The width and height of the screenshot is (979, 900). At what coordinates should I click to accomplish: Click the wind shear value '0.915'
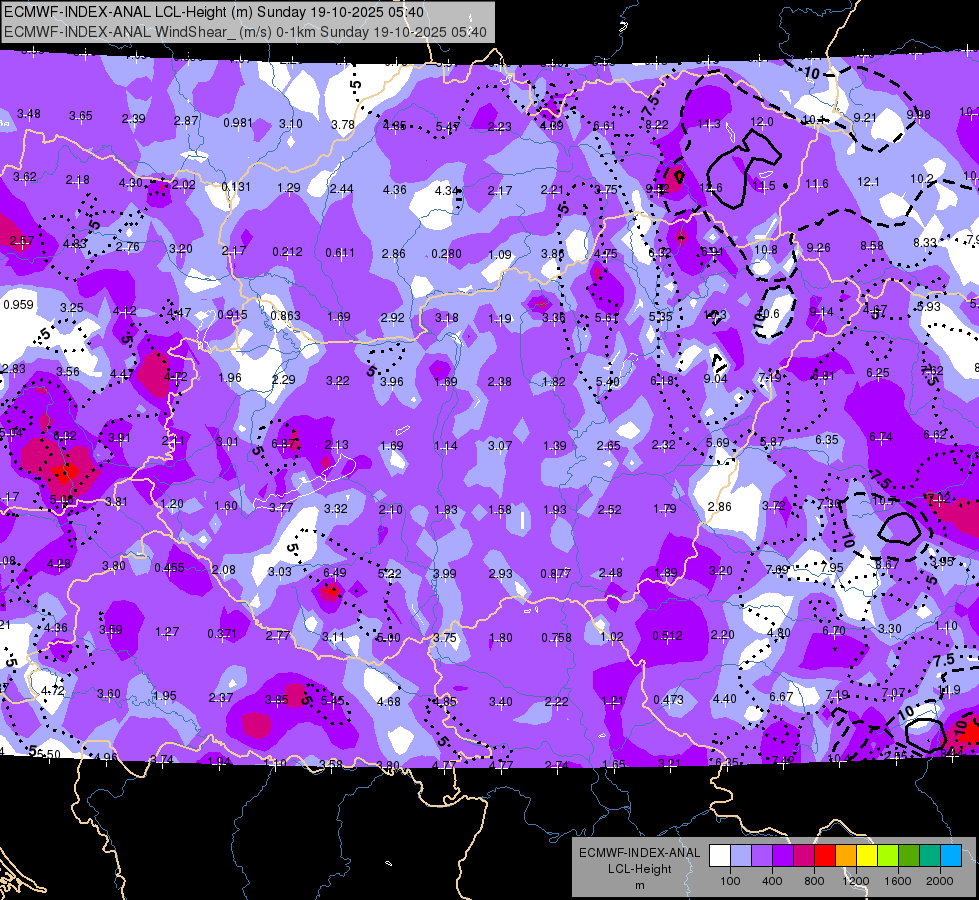pyautogui.click(x=232, y=315)
